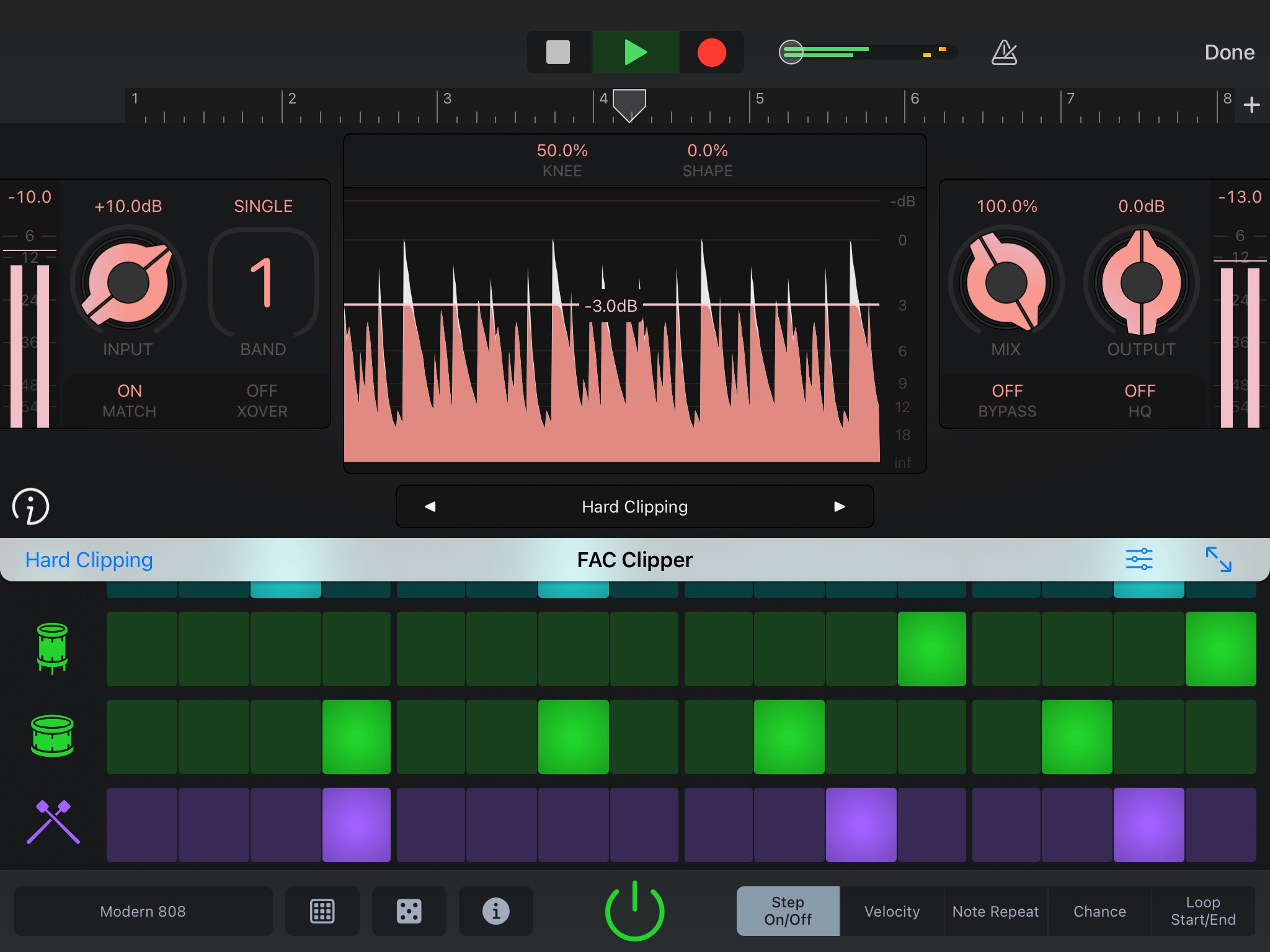Toggle the green sequencer power button

click(634, 911)
